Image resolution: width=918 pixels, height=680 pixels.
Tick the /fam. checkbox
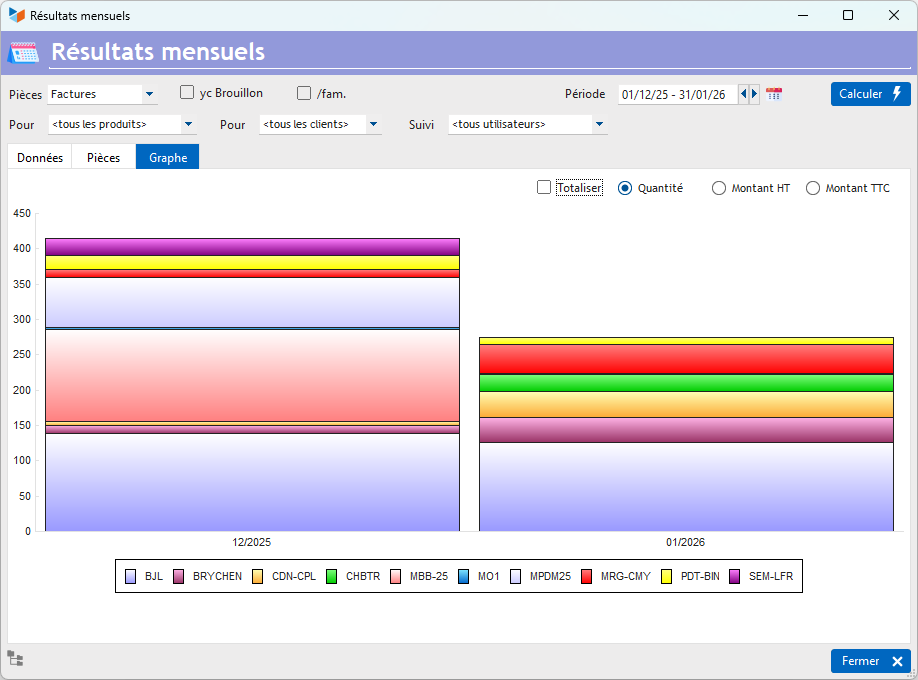click(x=304, y=93)
